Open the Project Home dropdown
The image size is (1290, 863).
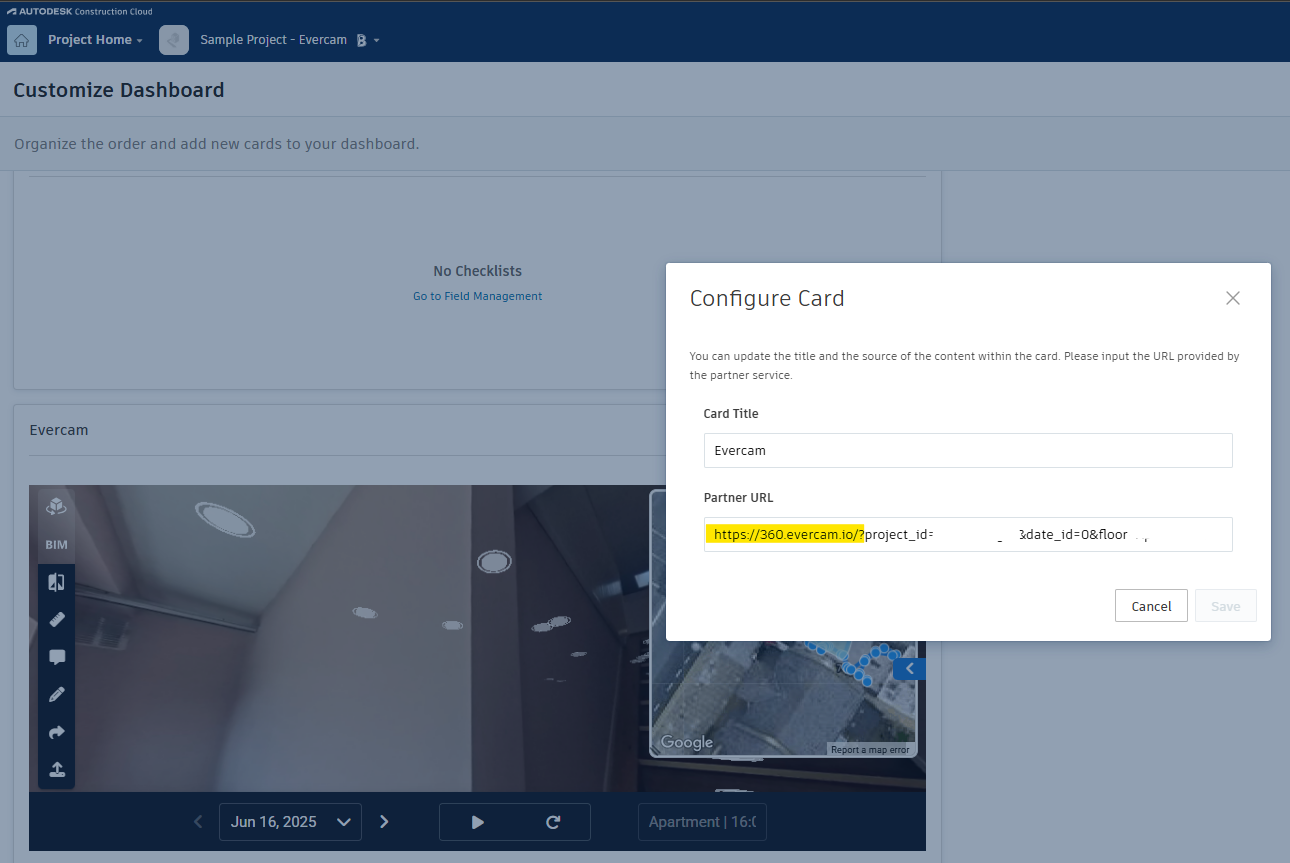point(95,40)
